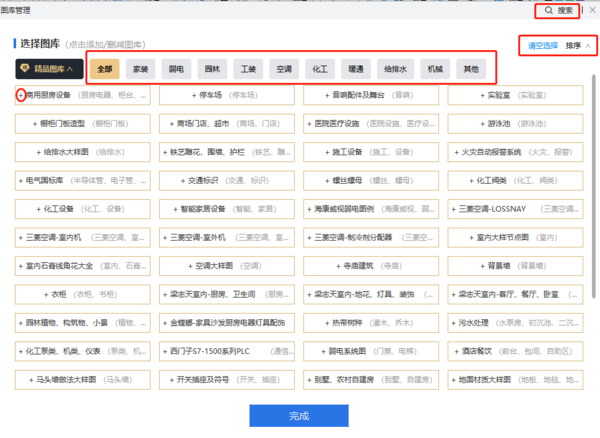
Task: Toggle the 实验室 library selection
Action: tap(515, 96)
